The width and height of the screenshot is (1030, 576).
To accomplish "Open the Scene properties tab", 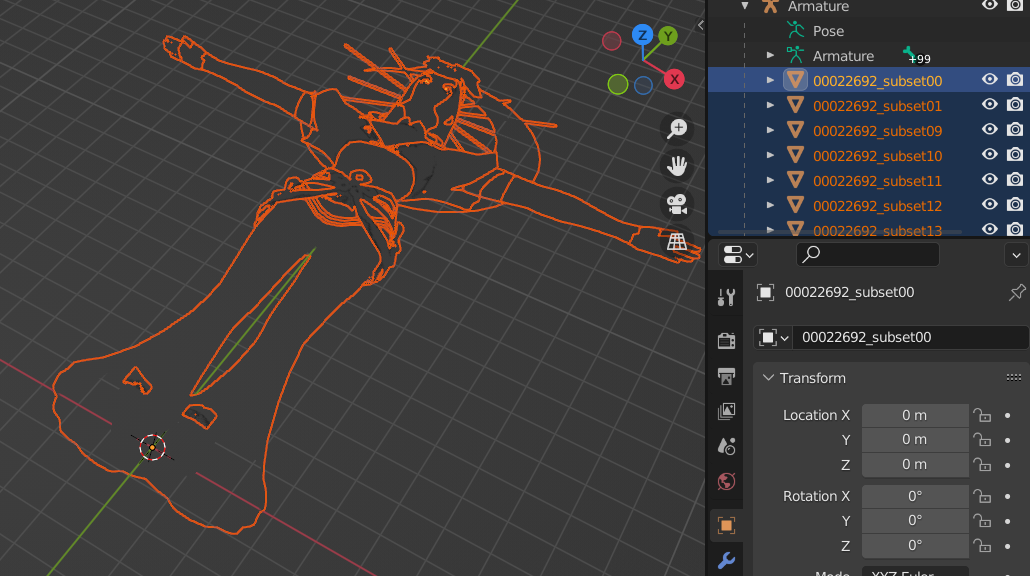I will pyautogui.click(x=727, y=447).
